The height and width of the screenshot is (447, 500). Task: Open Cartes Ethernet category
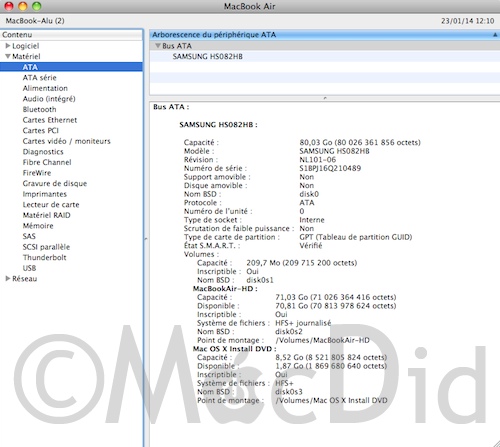(50, 120)
